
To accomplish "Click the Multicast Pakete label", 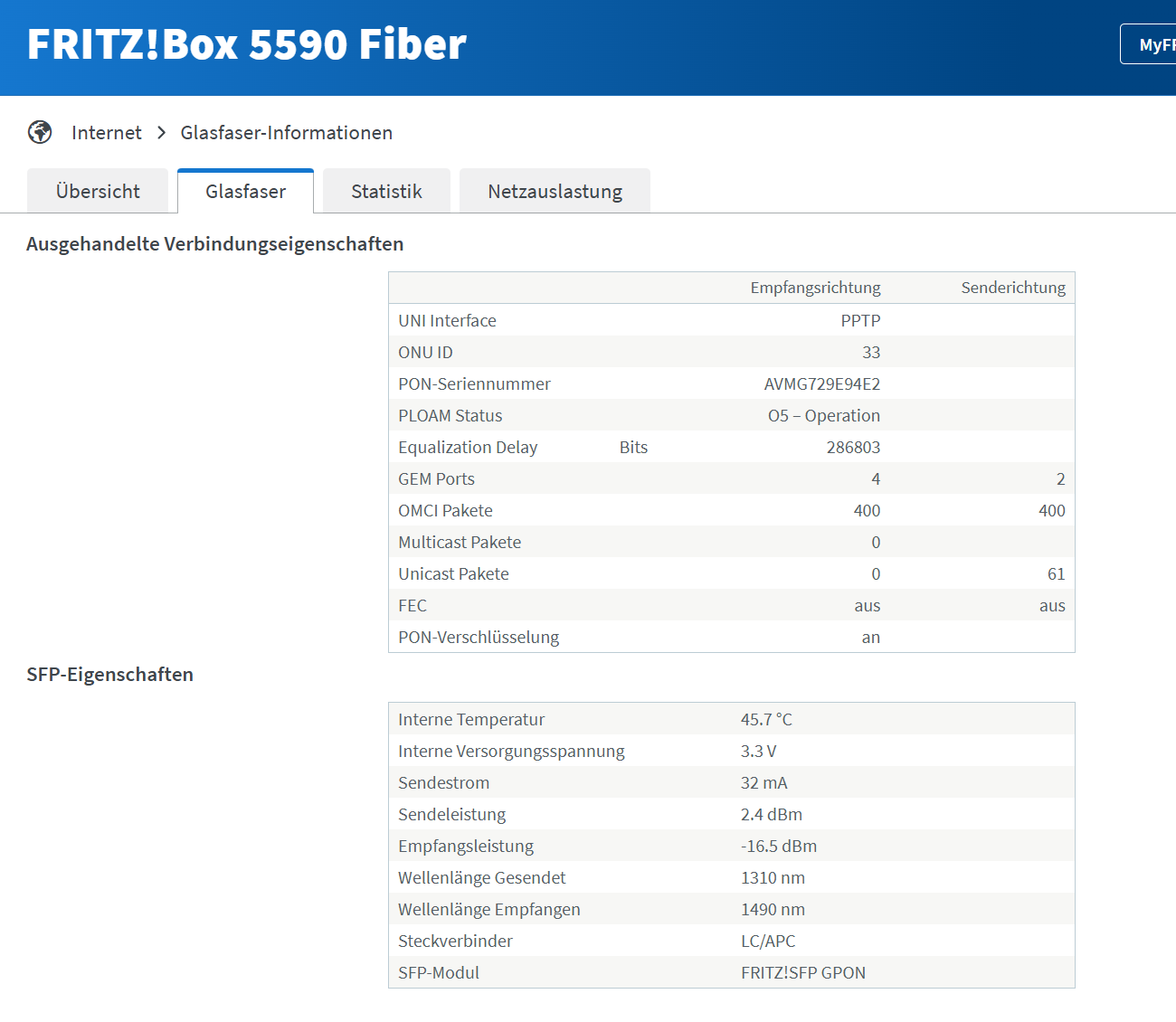I will click(x=460, y=543).
